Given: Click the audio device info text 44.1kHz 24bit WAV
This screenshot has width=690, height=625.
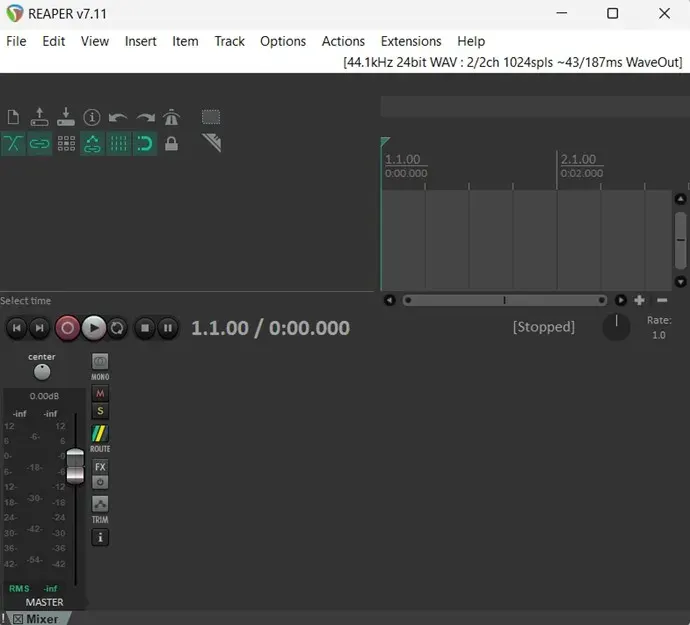Looking at the screenshot, I should pos(513,62).
